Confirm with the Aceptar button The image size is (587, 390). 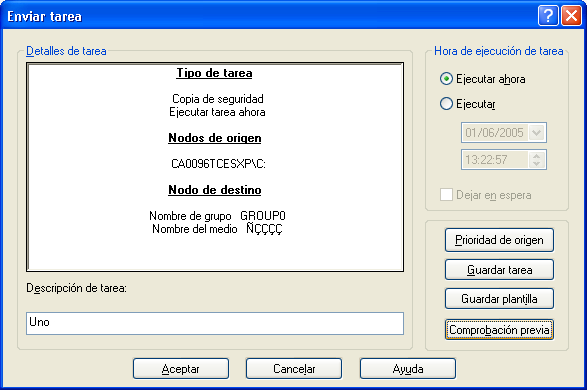tap(181, 369)
